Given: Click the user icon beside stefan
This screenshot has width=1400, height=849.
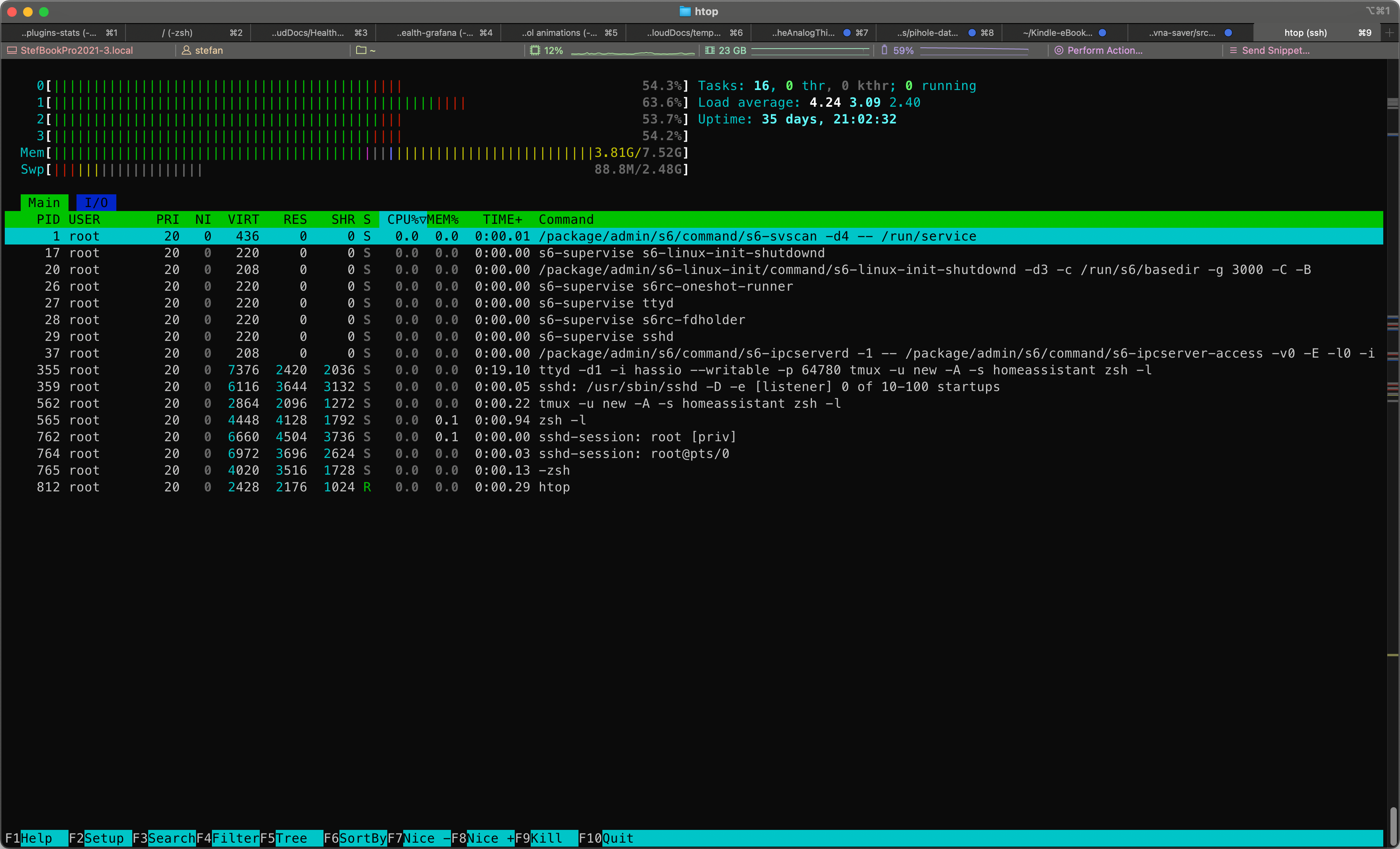Looking at the screenshot, I should tap(186, 51).
